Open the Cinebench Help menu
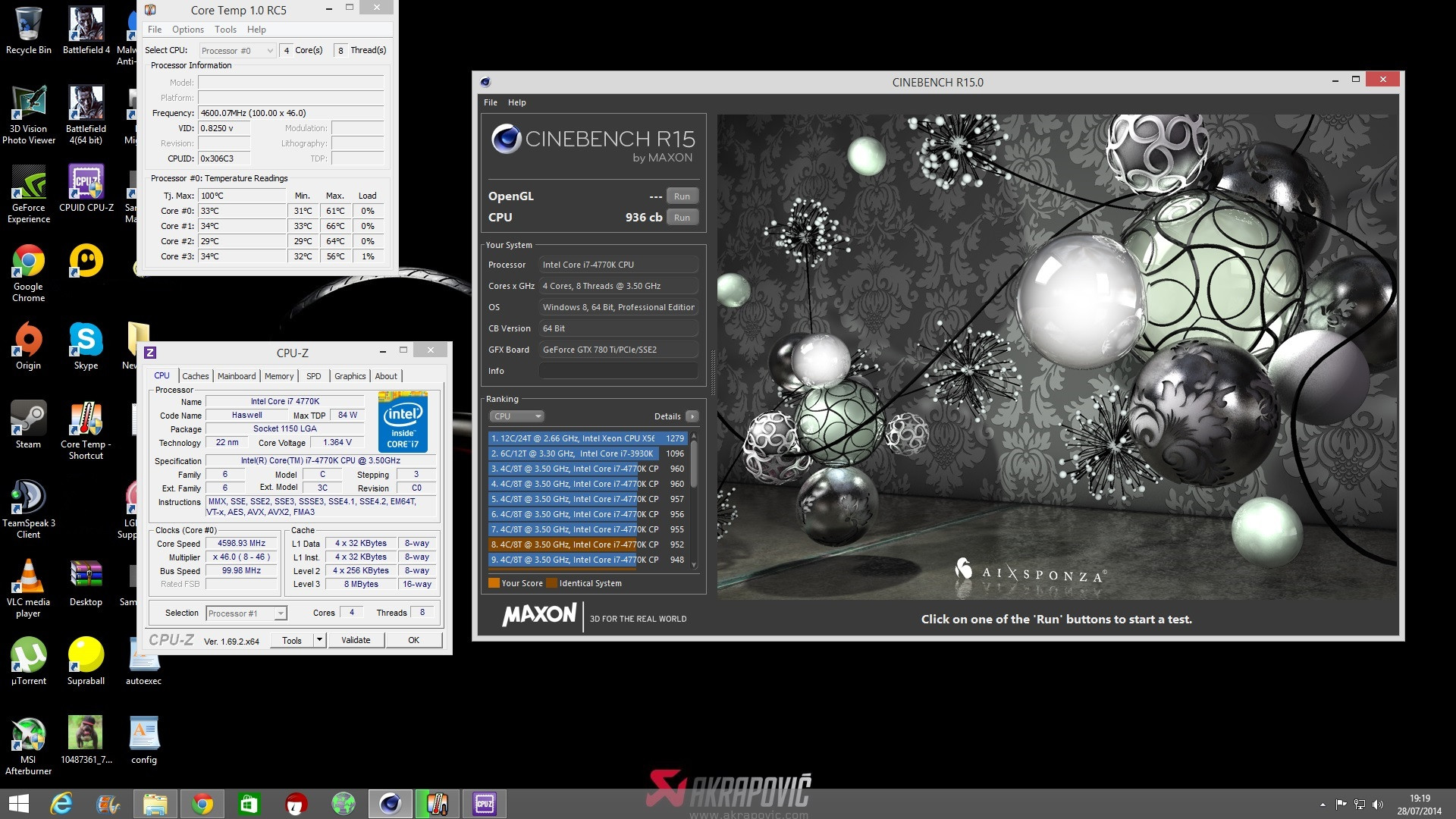 (x=516, y=102)
